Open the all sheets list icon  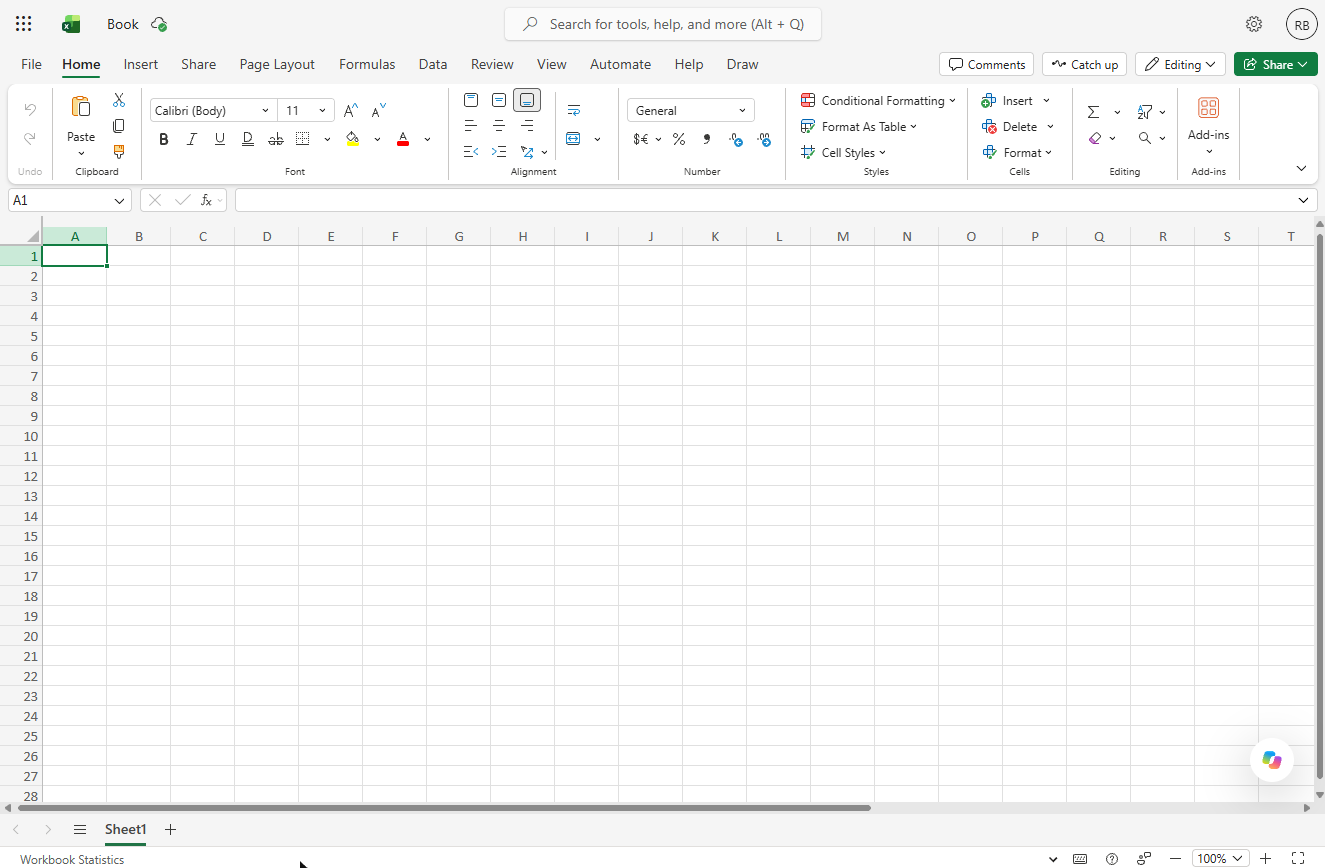click(x=80, y=829)
